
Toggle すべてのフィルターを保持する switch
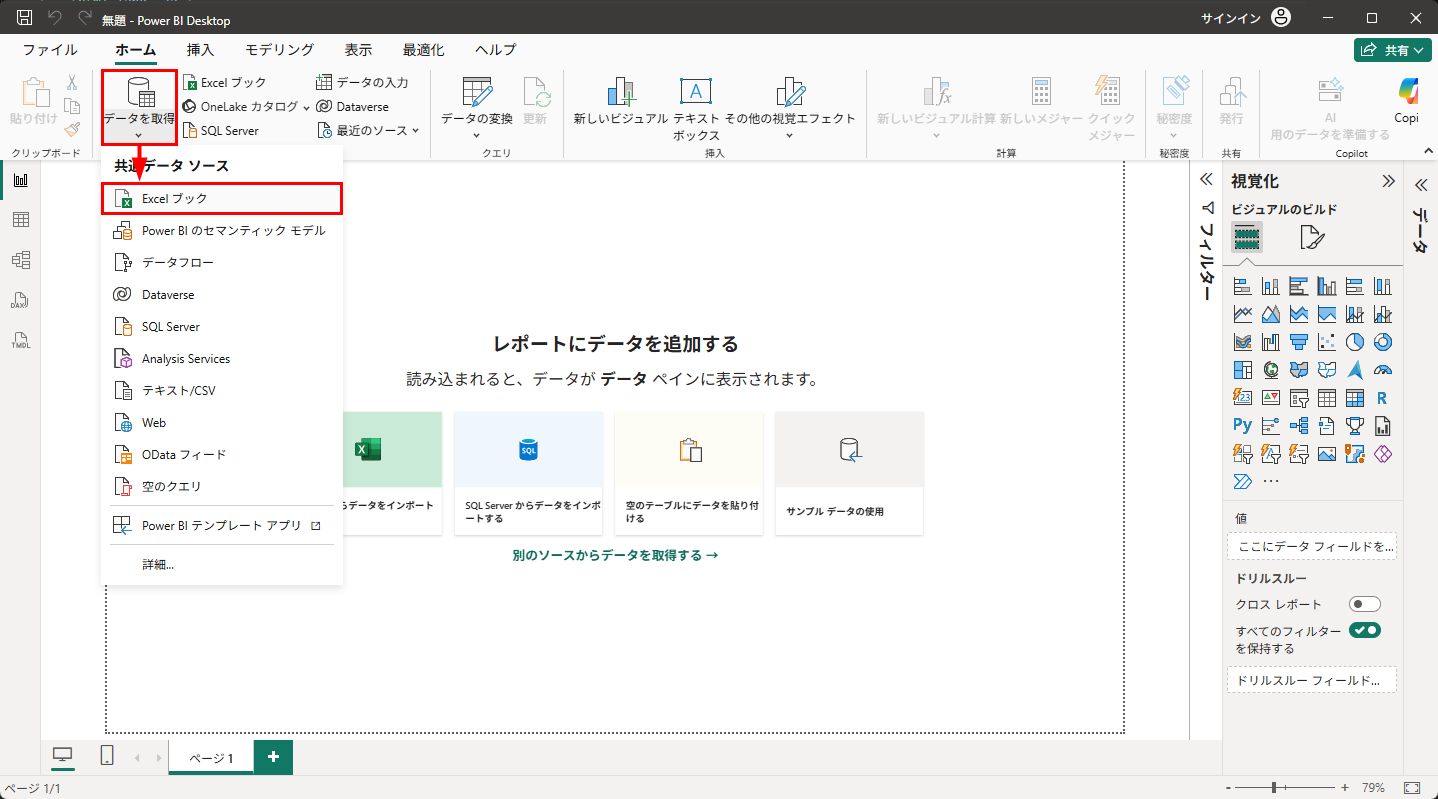(1365, 630)
